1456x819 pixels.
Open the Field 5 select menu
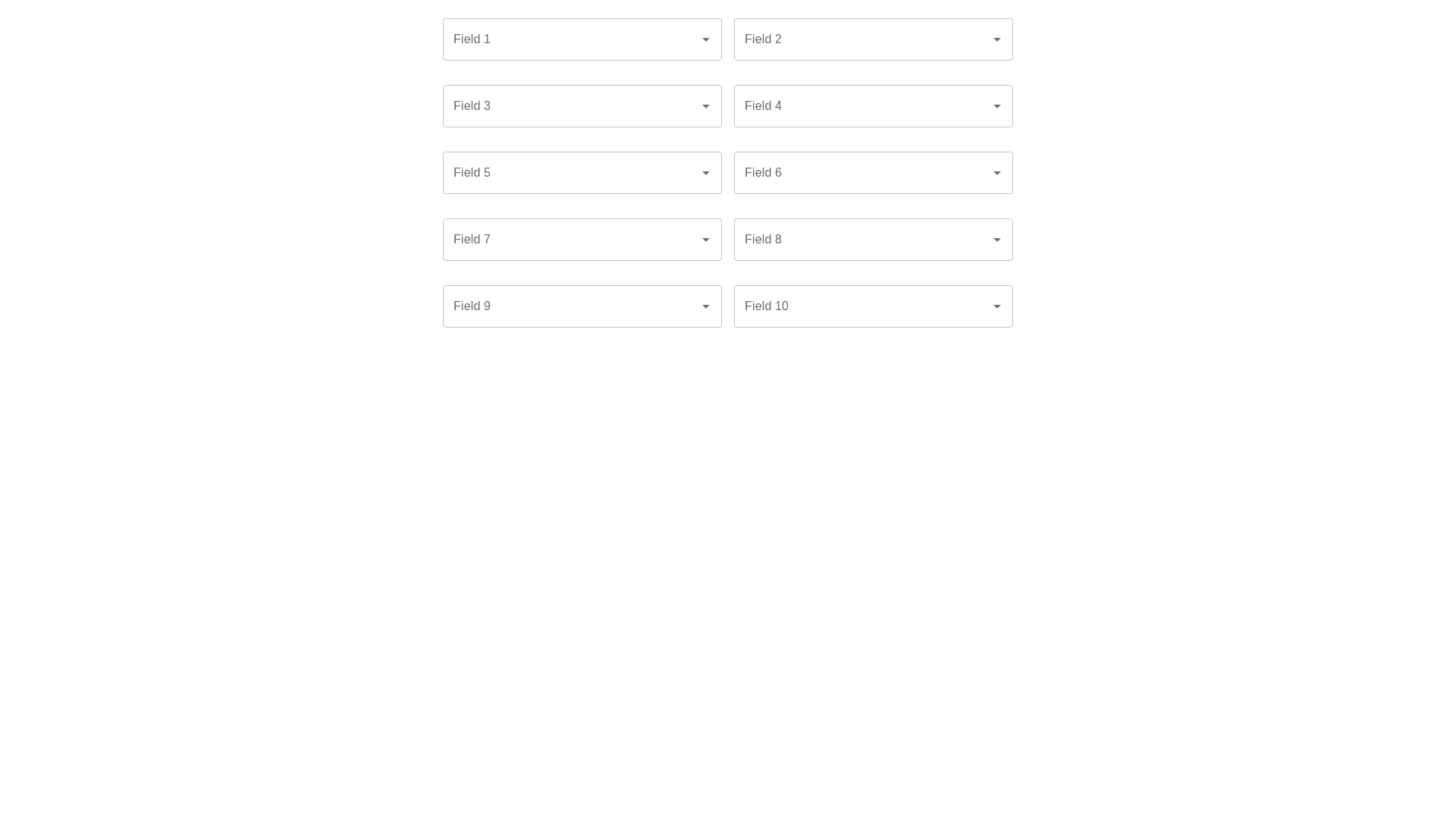click(582, 173)
